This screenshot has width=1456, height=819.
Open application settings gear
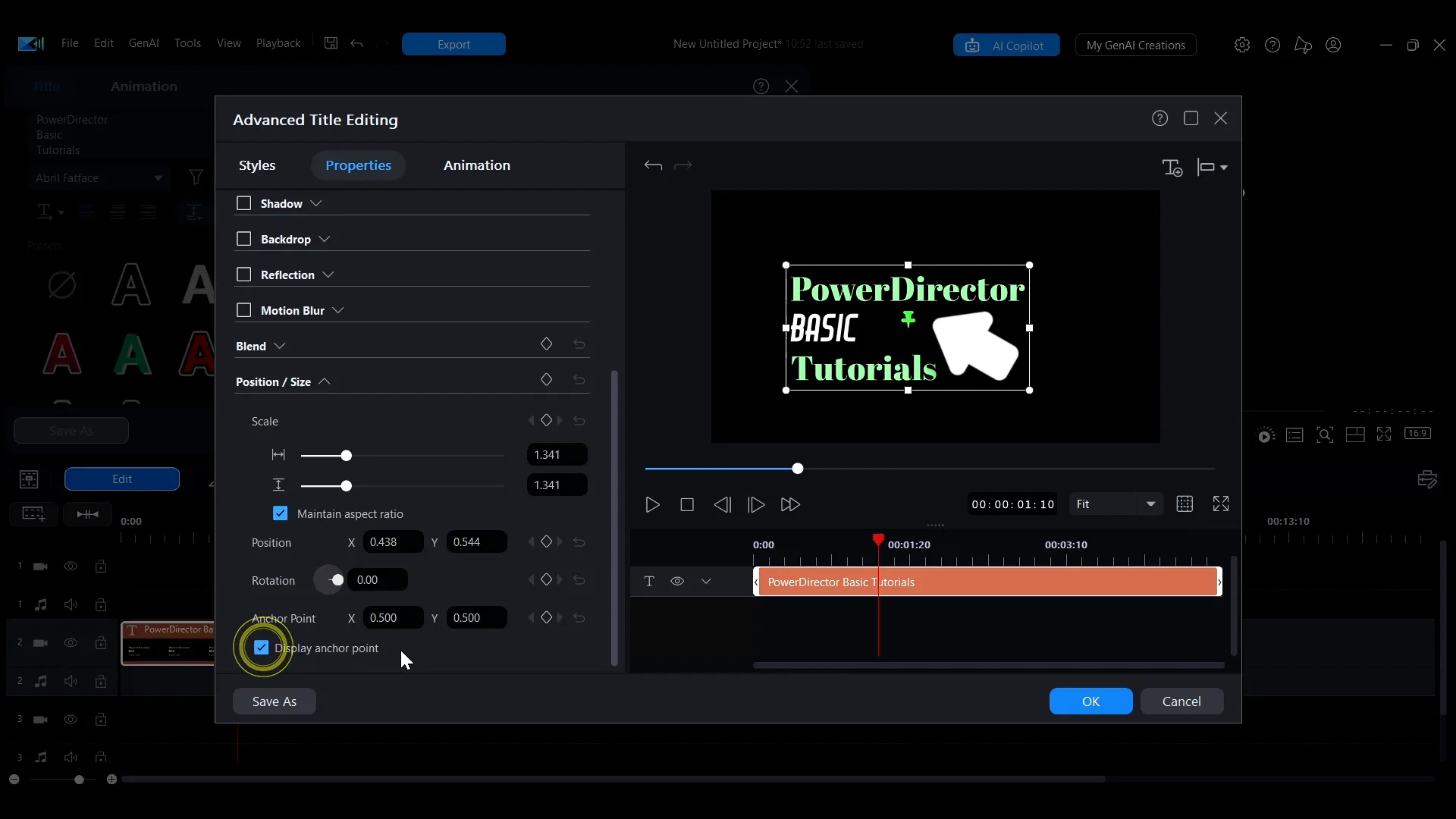[x=1242, y=45]
